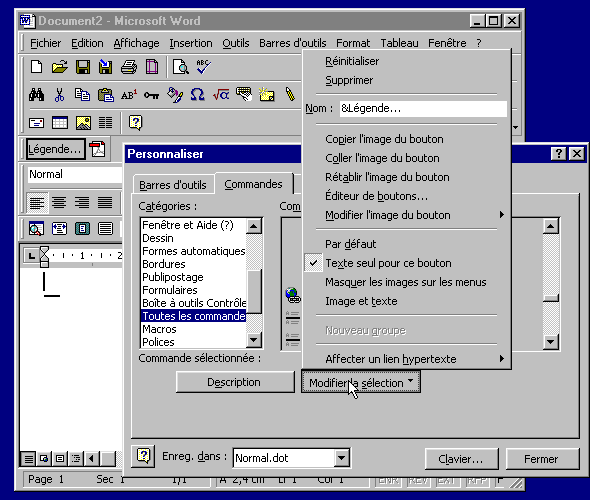
Task: Expand 'Affecter un lien hypertexte' submenu
Action: [x=406, y=359]
